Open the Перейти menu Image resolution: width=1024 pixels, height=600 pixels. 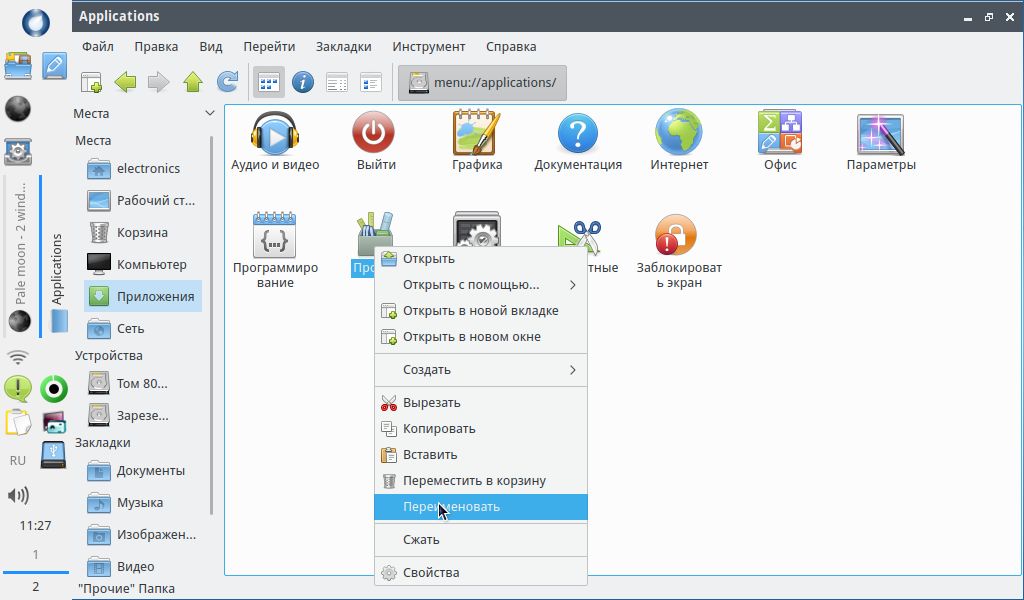[269, 46]
